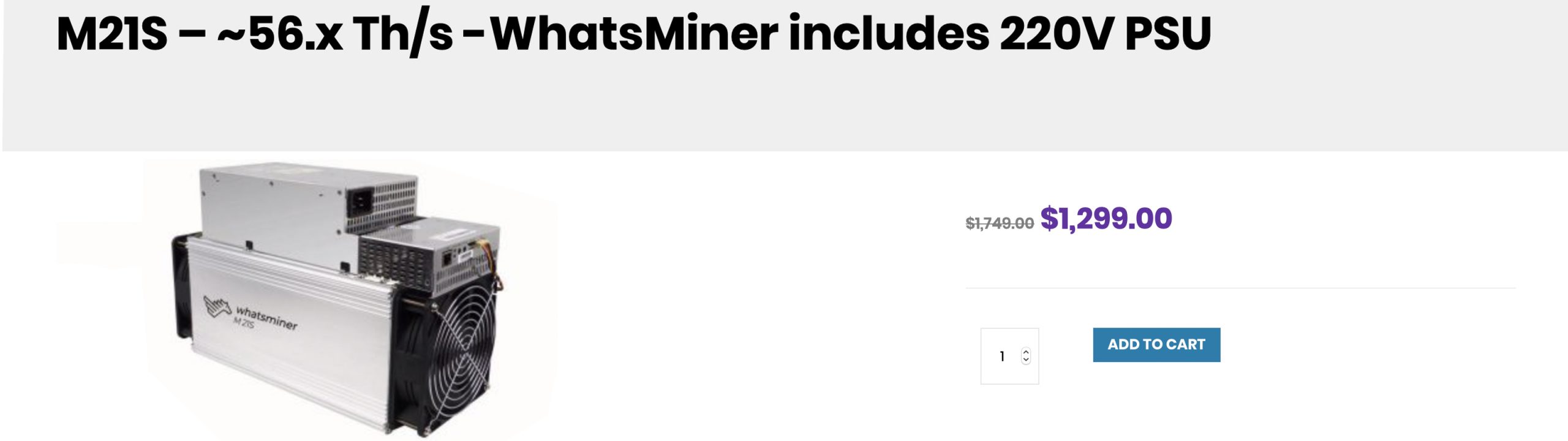
Task: Click "~56.x Th/s" hashrate in the title
Action: [335, 34]
